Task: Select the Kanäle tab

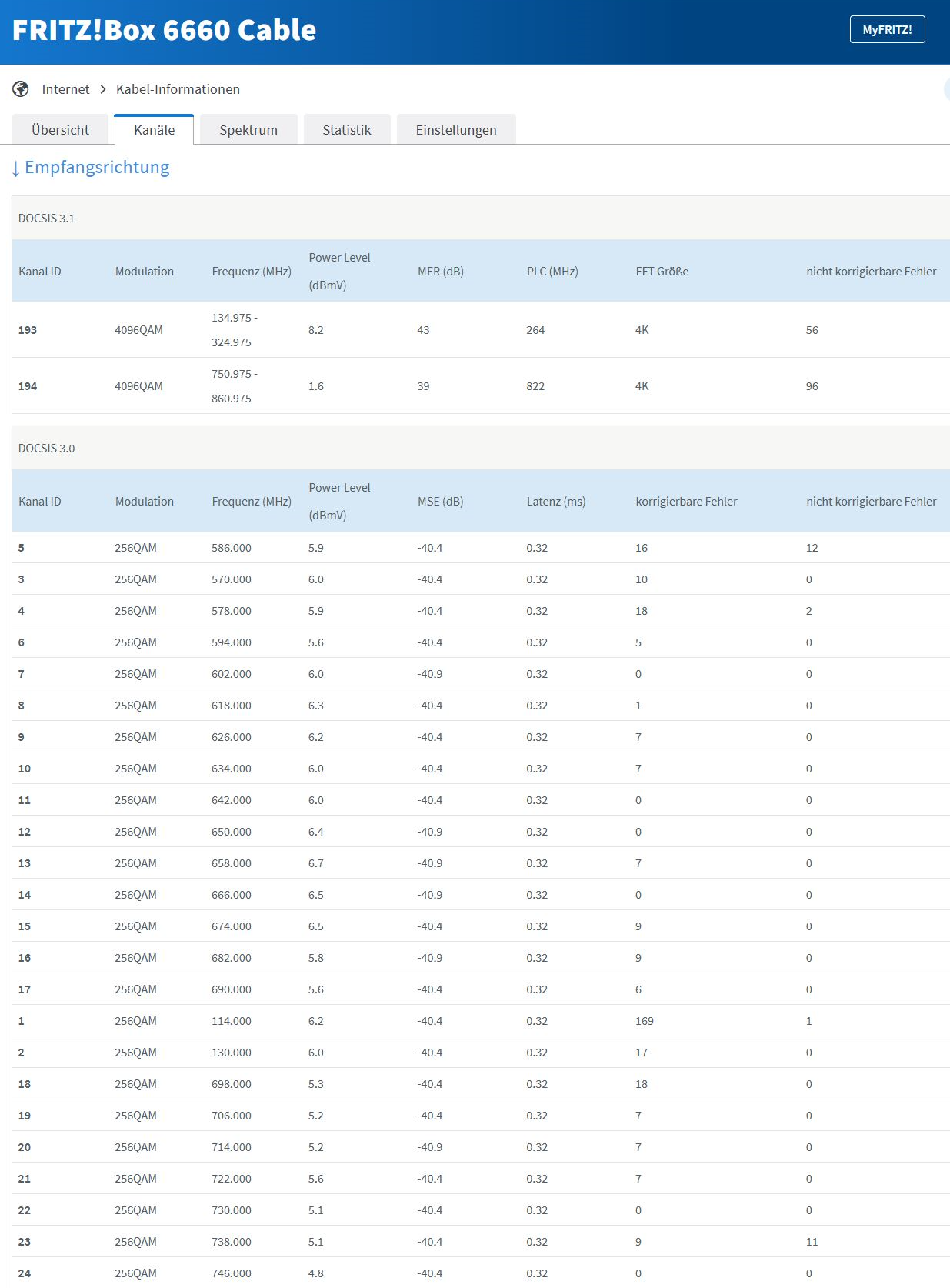Action: [154, 129]
